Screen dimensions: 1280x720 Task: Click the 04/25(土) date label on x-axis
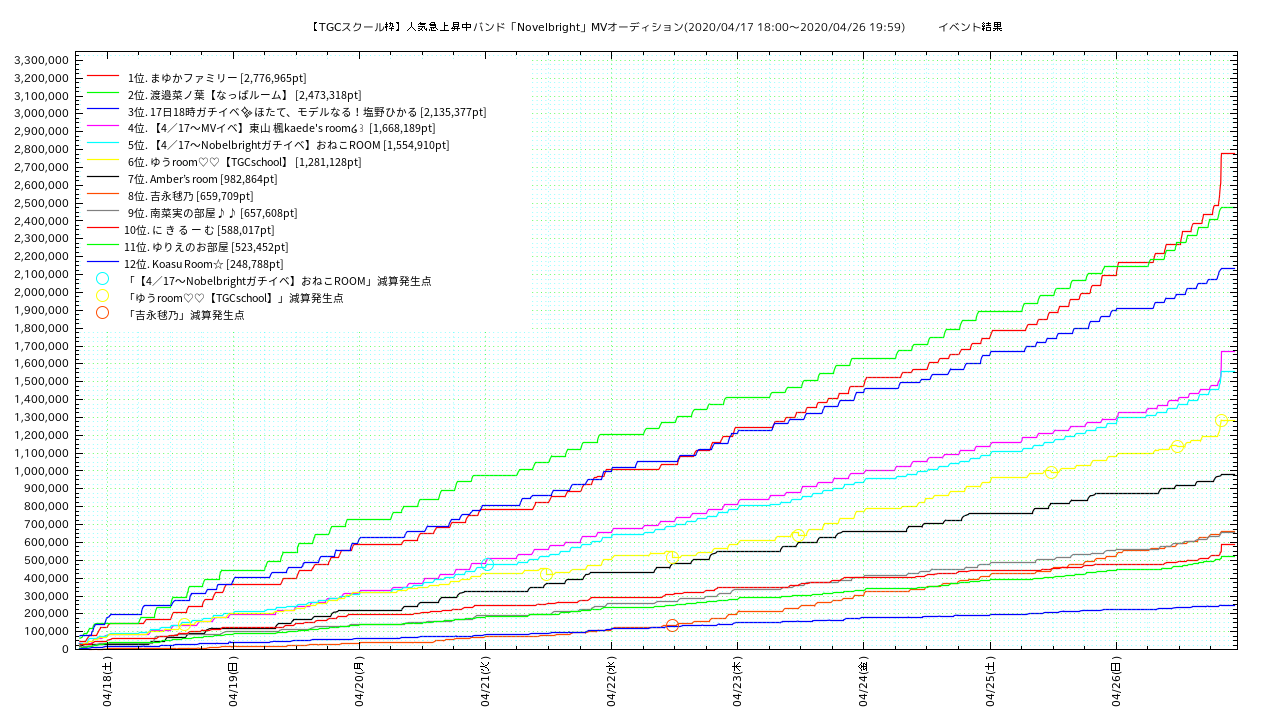[990, 681]
